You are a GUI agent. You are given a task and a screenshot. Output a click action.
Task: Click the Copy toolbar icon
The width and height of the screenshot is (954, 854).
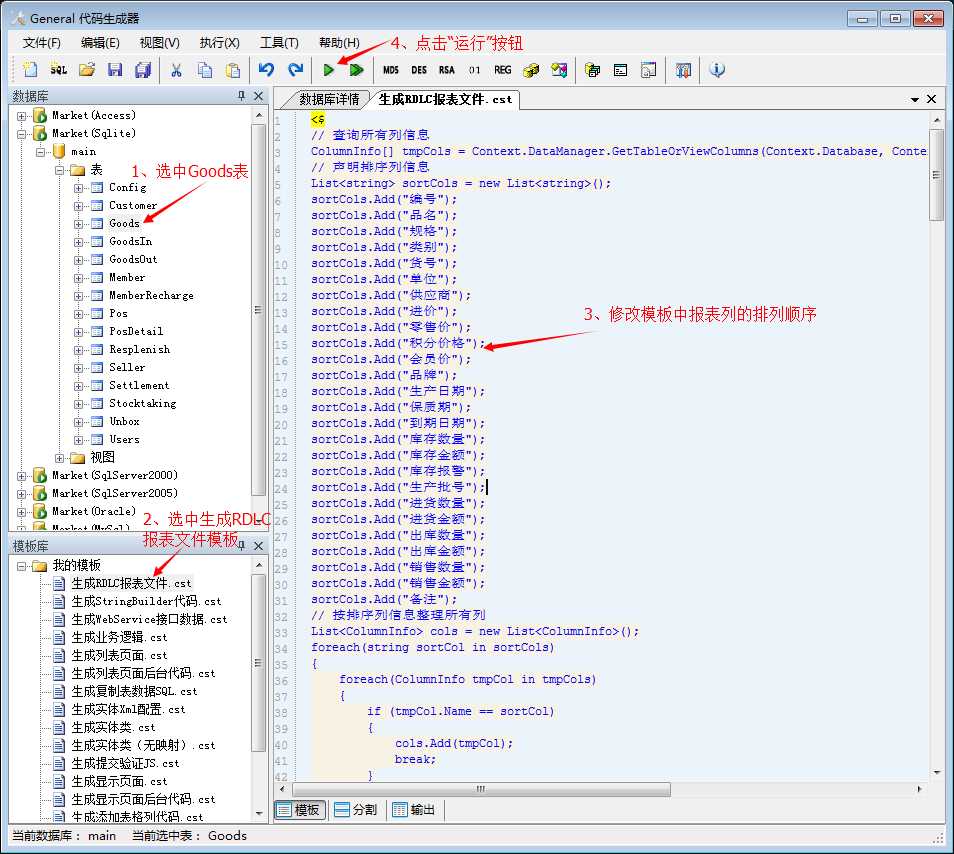click(x=205, y=70)
